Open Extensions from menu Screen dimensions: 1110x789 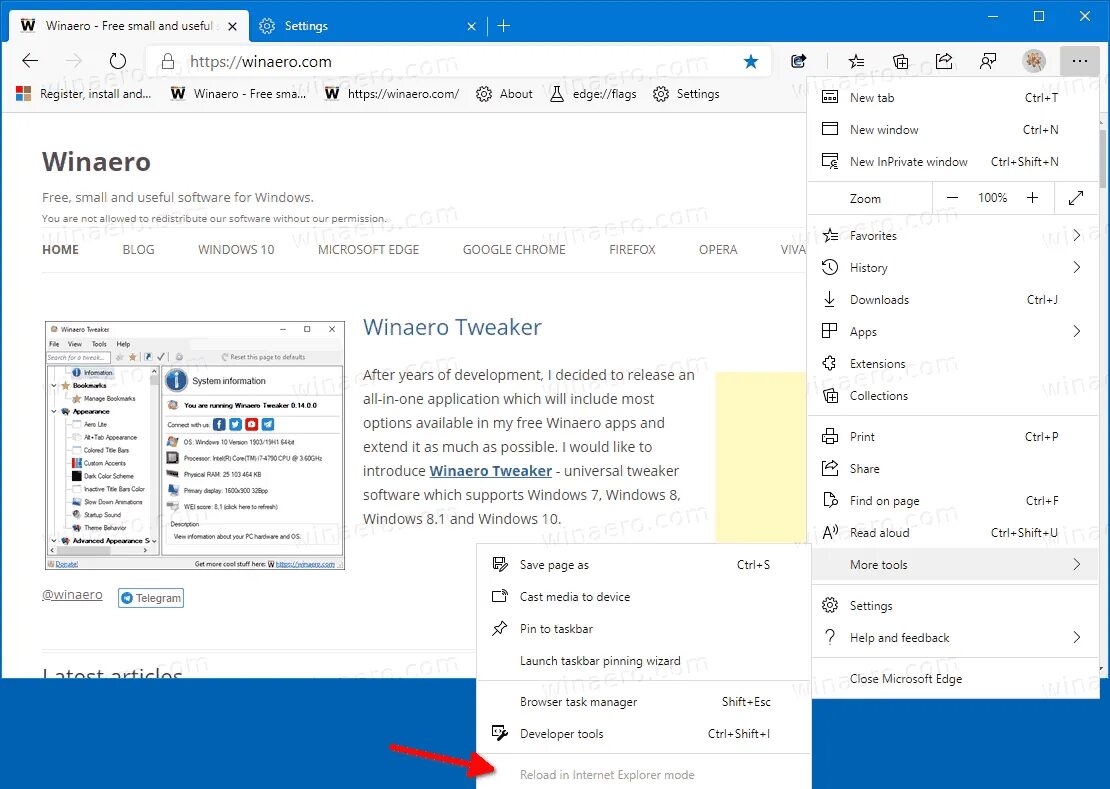[953, 363]
